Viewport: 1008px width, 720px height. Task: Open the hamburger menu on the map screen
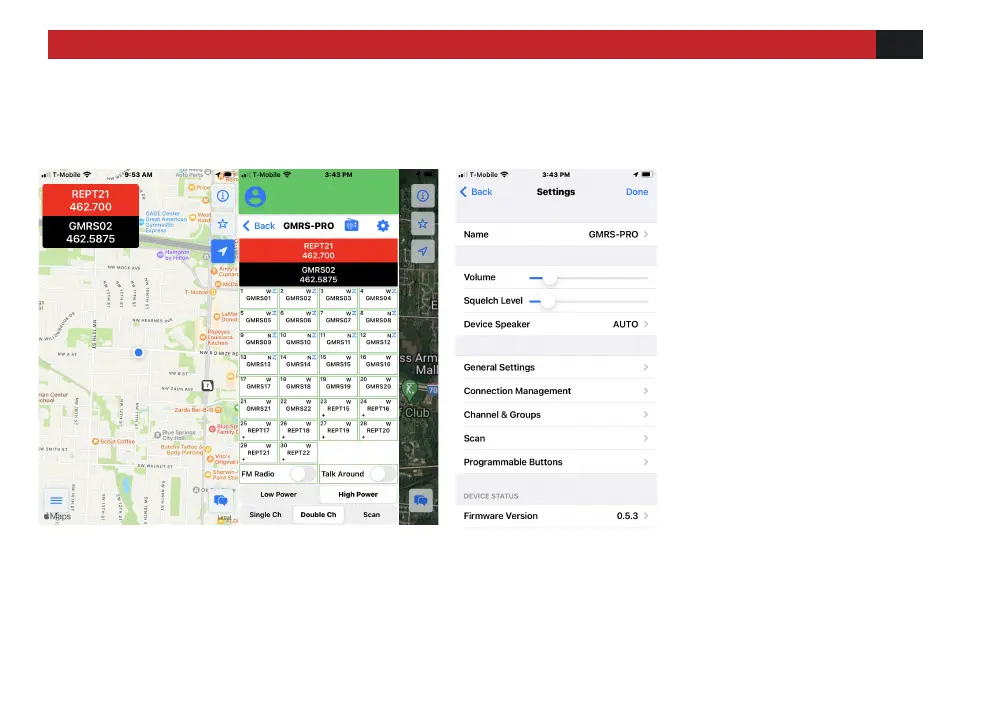pos(56,500)
